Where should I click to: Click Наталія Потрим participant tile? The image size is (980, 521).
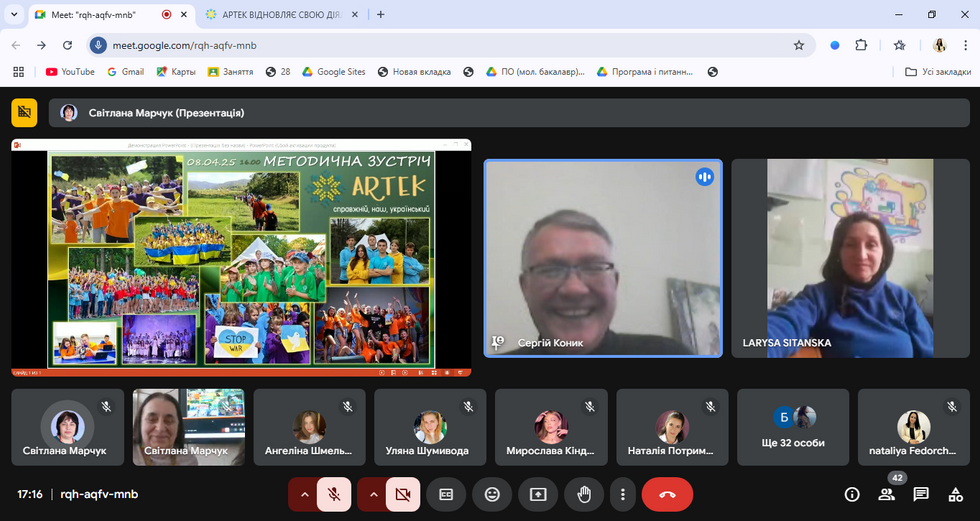[672, 427]
